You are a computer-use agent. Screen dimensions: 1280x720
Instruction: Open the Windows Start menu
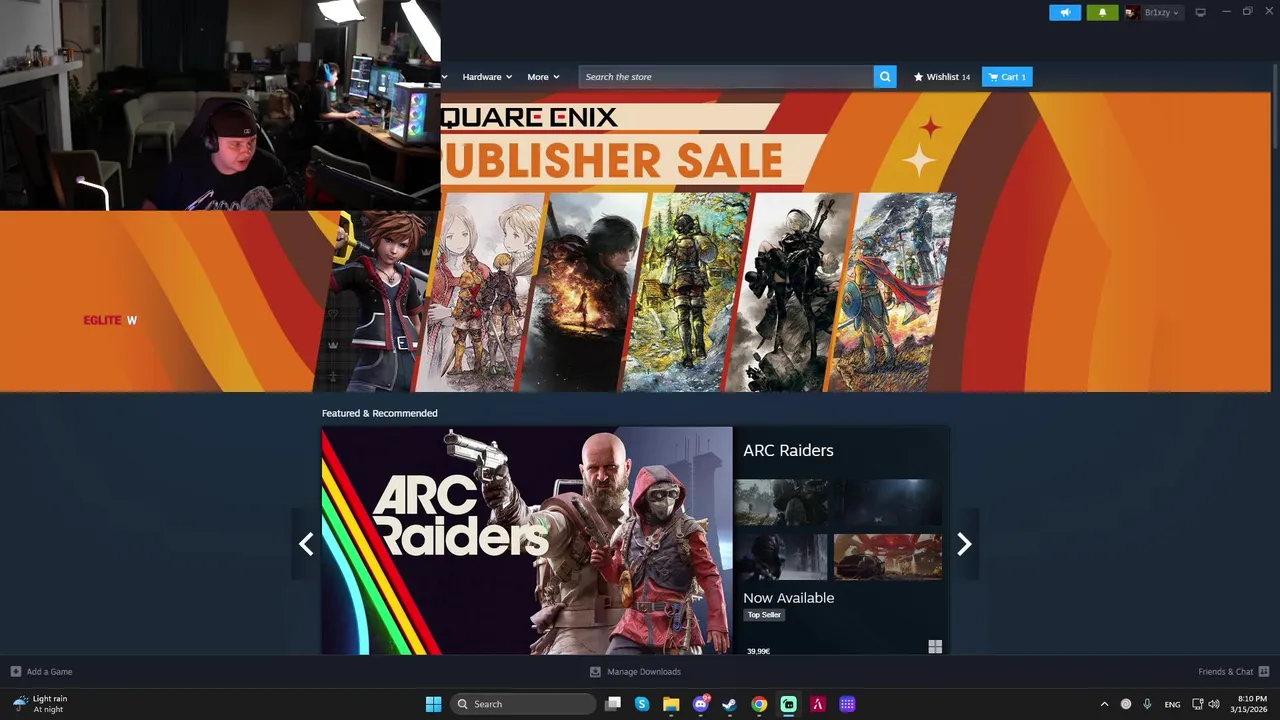(x=433, y=704)
